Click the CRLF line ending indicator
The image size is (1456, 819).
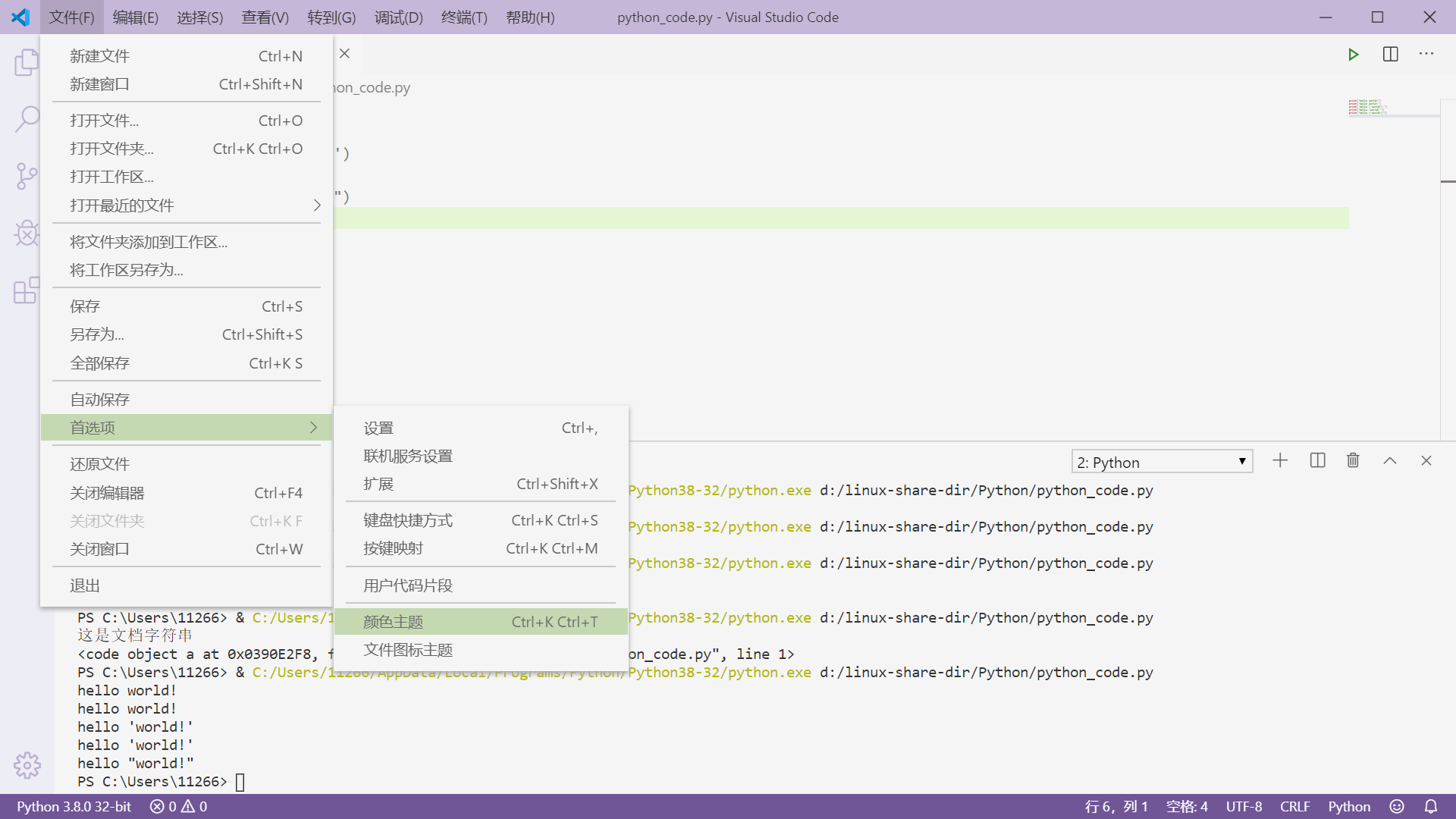point(1294,806)
